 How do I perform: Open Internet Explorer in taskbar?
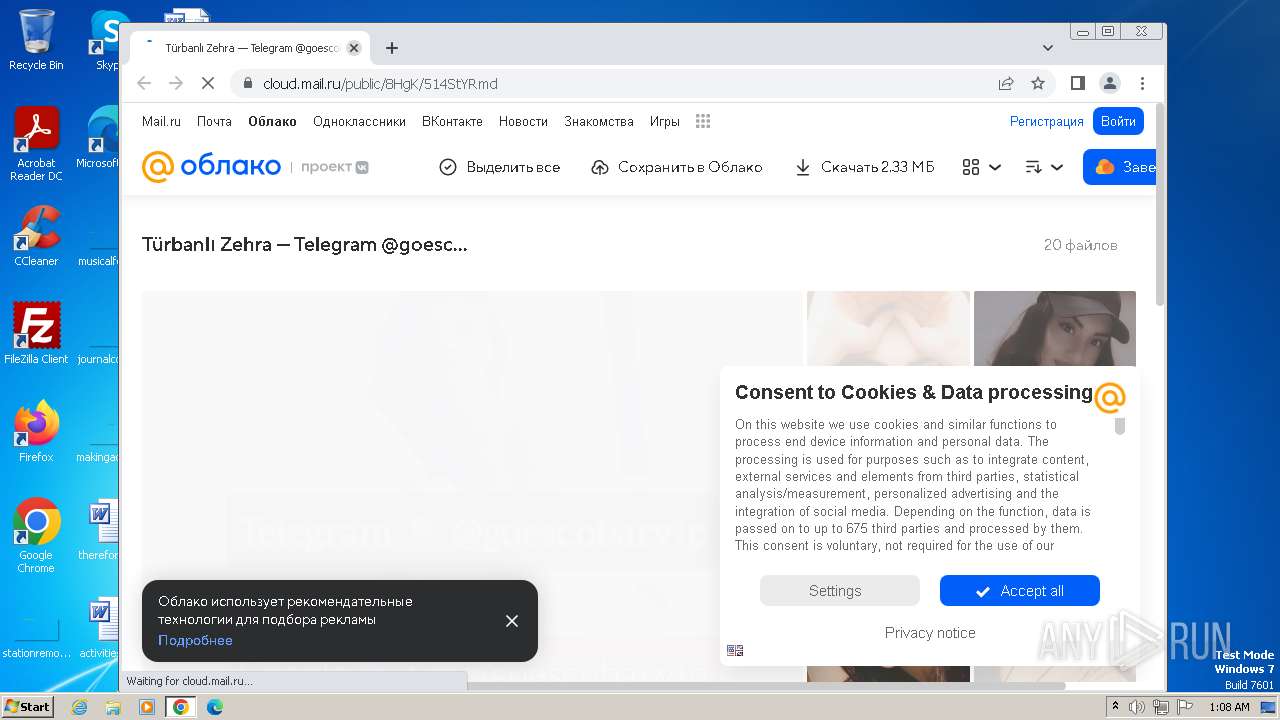click(79, 707)
